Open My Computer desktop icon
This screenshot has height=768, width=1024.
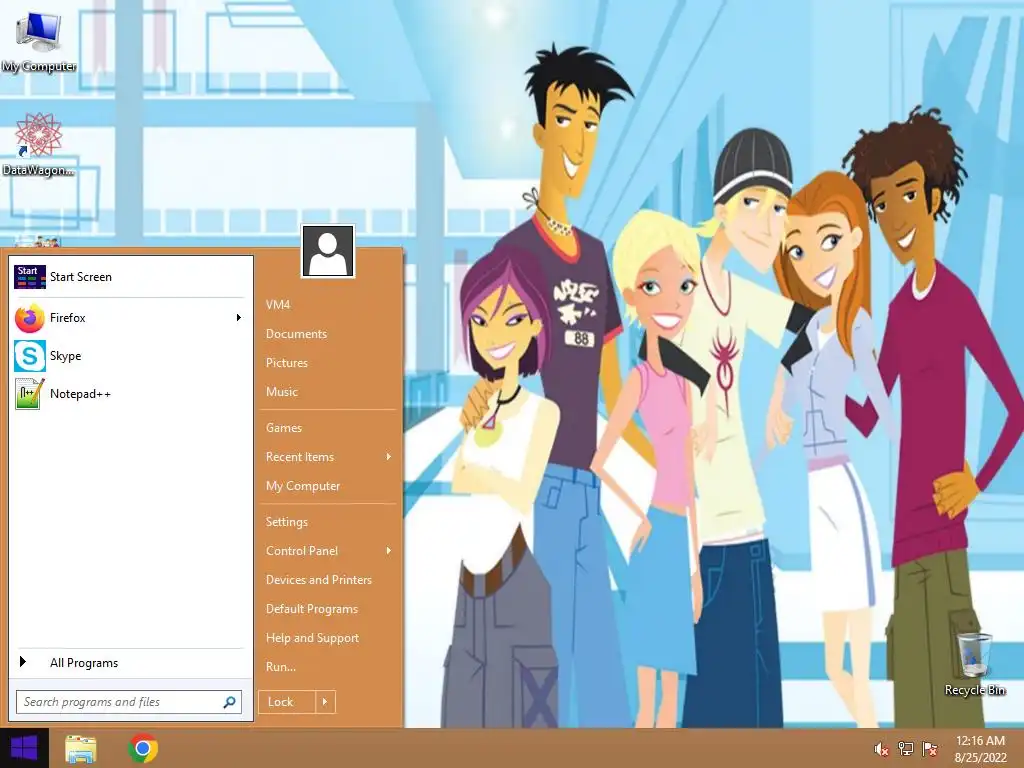coord(39,40)
